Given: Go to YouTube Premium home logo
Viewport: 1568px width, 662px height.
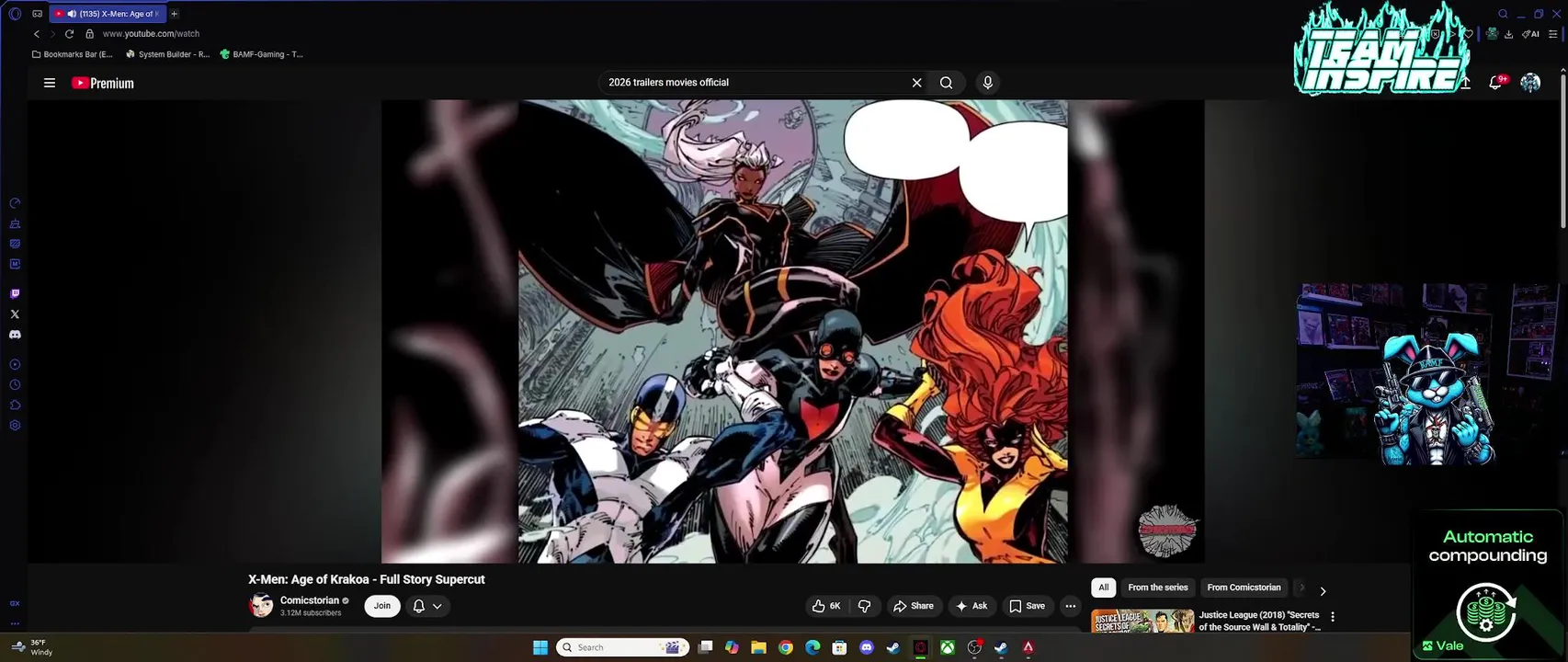Looking at the screenshot, I should pos(103,83).
